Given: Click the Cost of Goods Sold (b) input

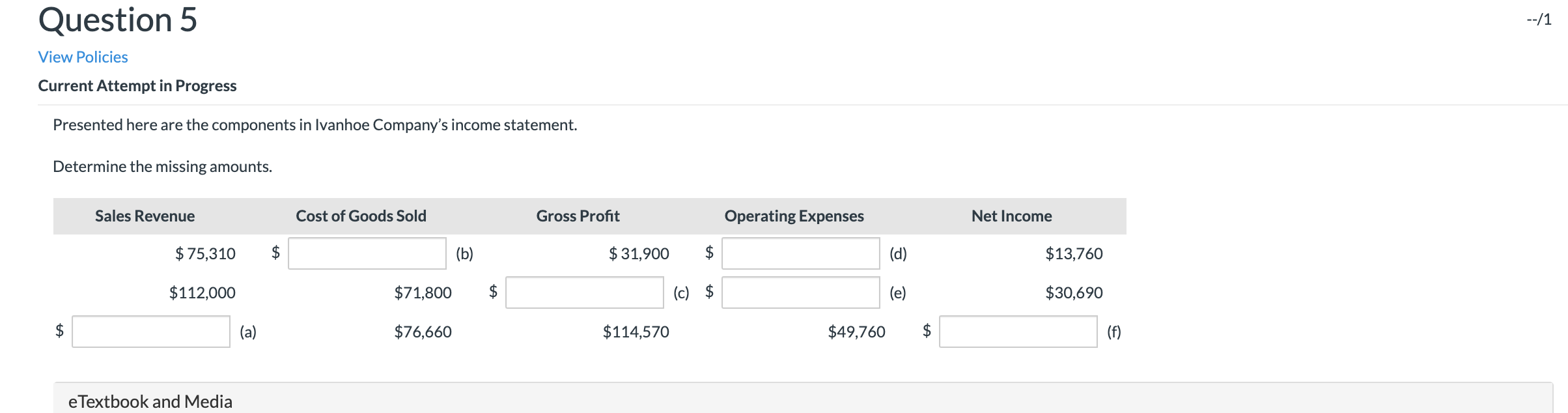Looking at the screenshot, I should [367, 253].
